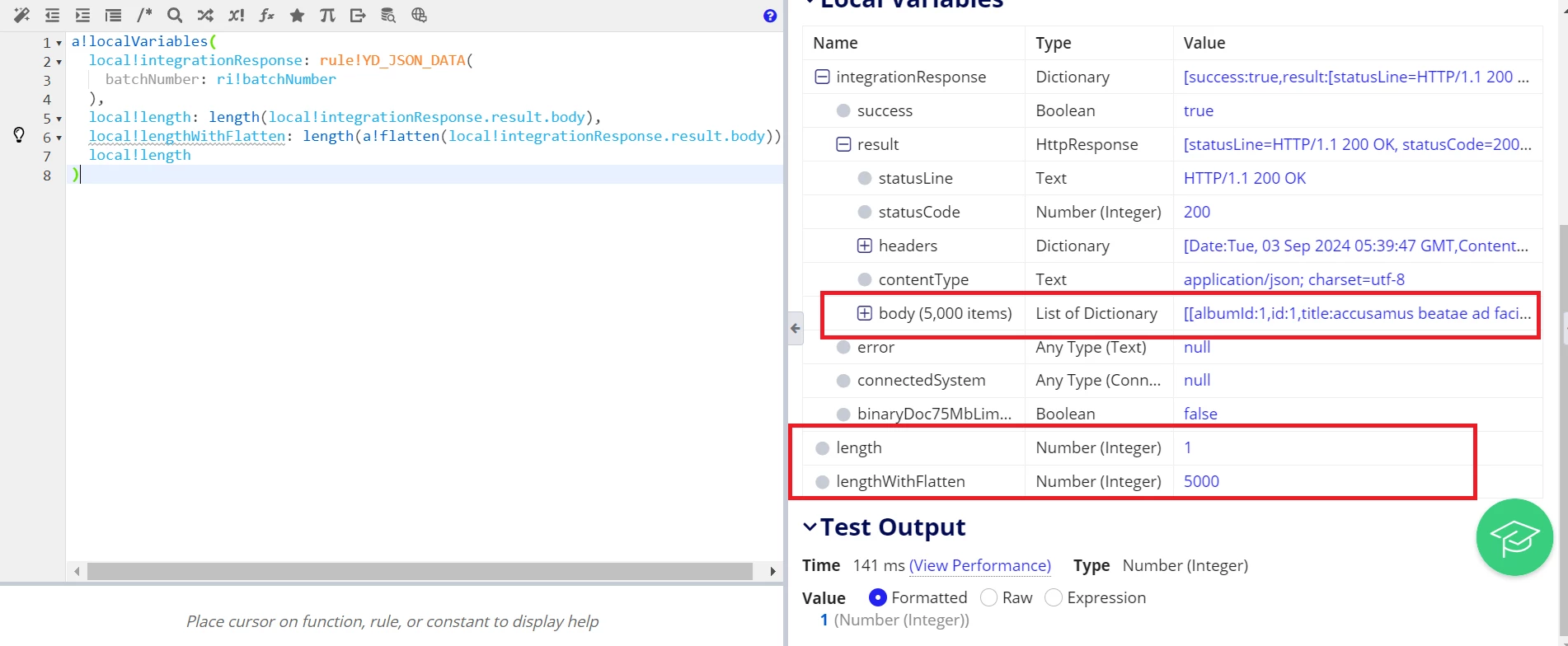Click the fx function icon

tap(266, 15)
